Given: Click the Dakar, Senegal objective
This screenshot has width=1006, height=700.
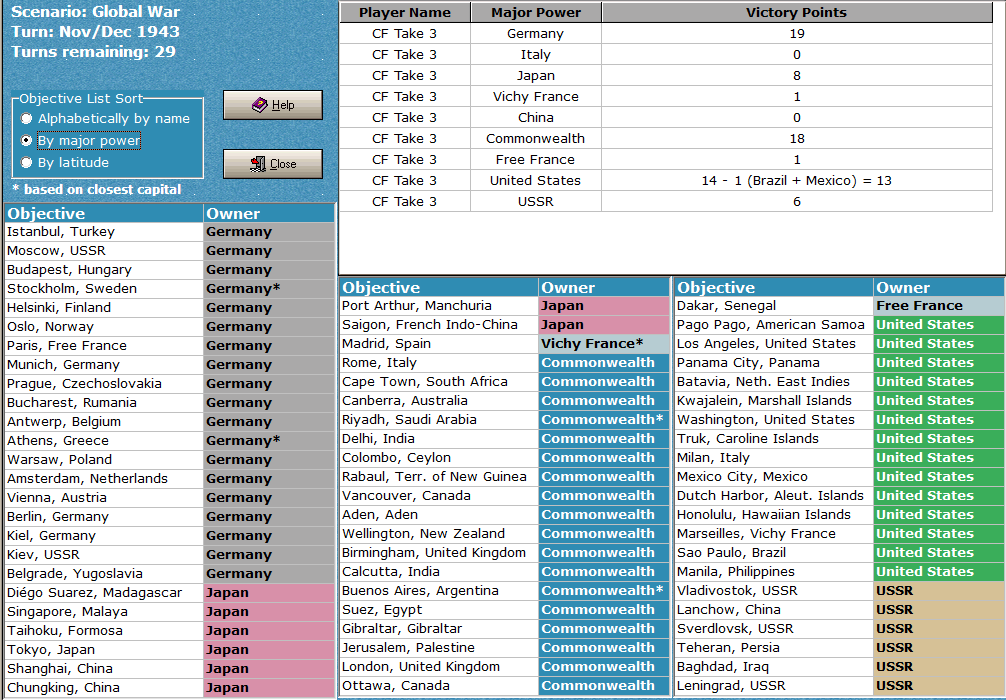Looking at the screenshot, I should [x=774, y=306].
